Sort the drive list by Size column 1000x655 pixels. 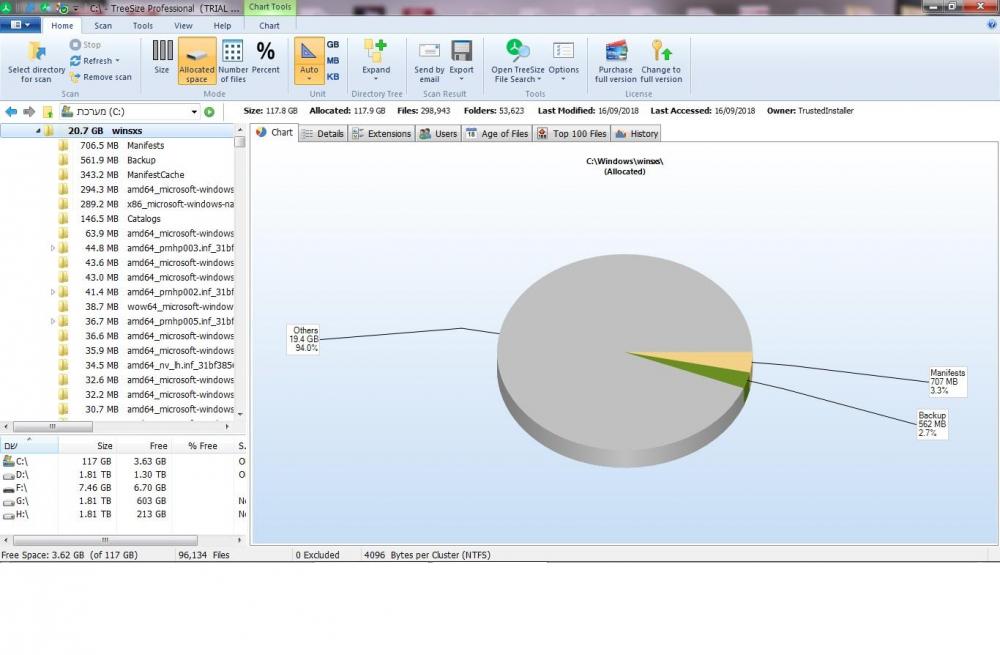coord(87,446)
